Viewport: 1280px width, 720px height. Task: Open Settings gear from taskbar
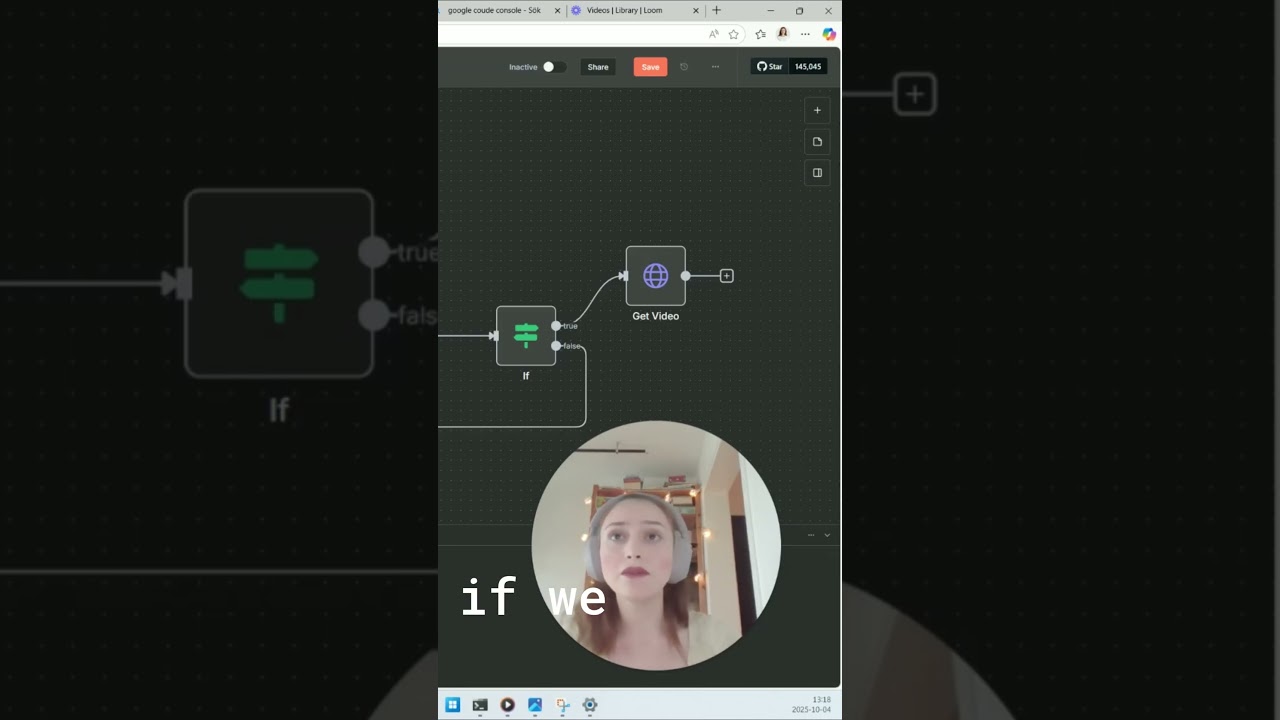point(590,705)
